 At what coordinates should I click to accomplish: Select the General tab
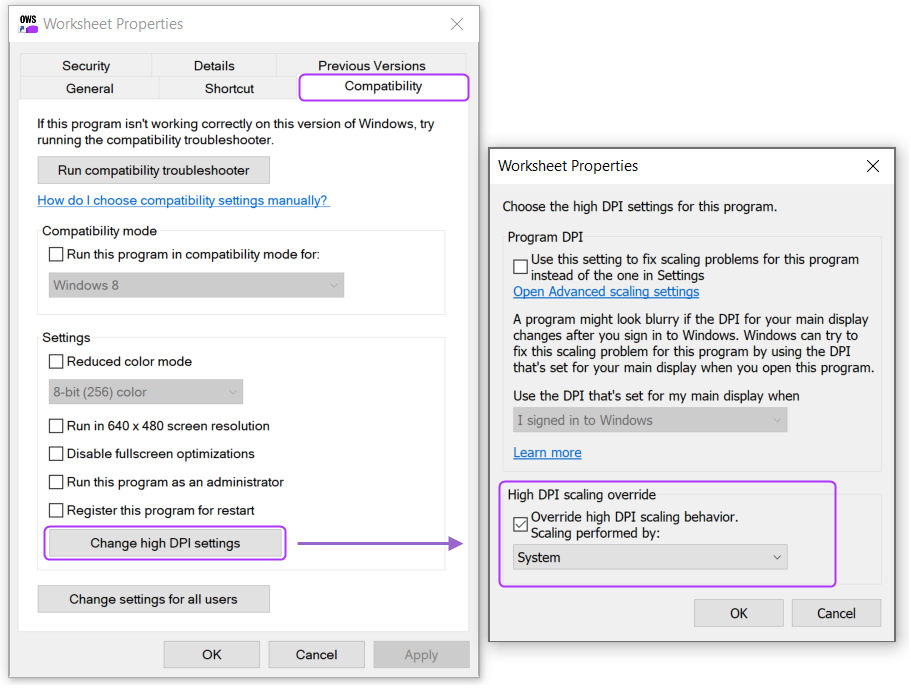88,88
